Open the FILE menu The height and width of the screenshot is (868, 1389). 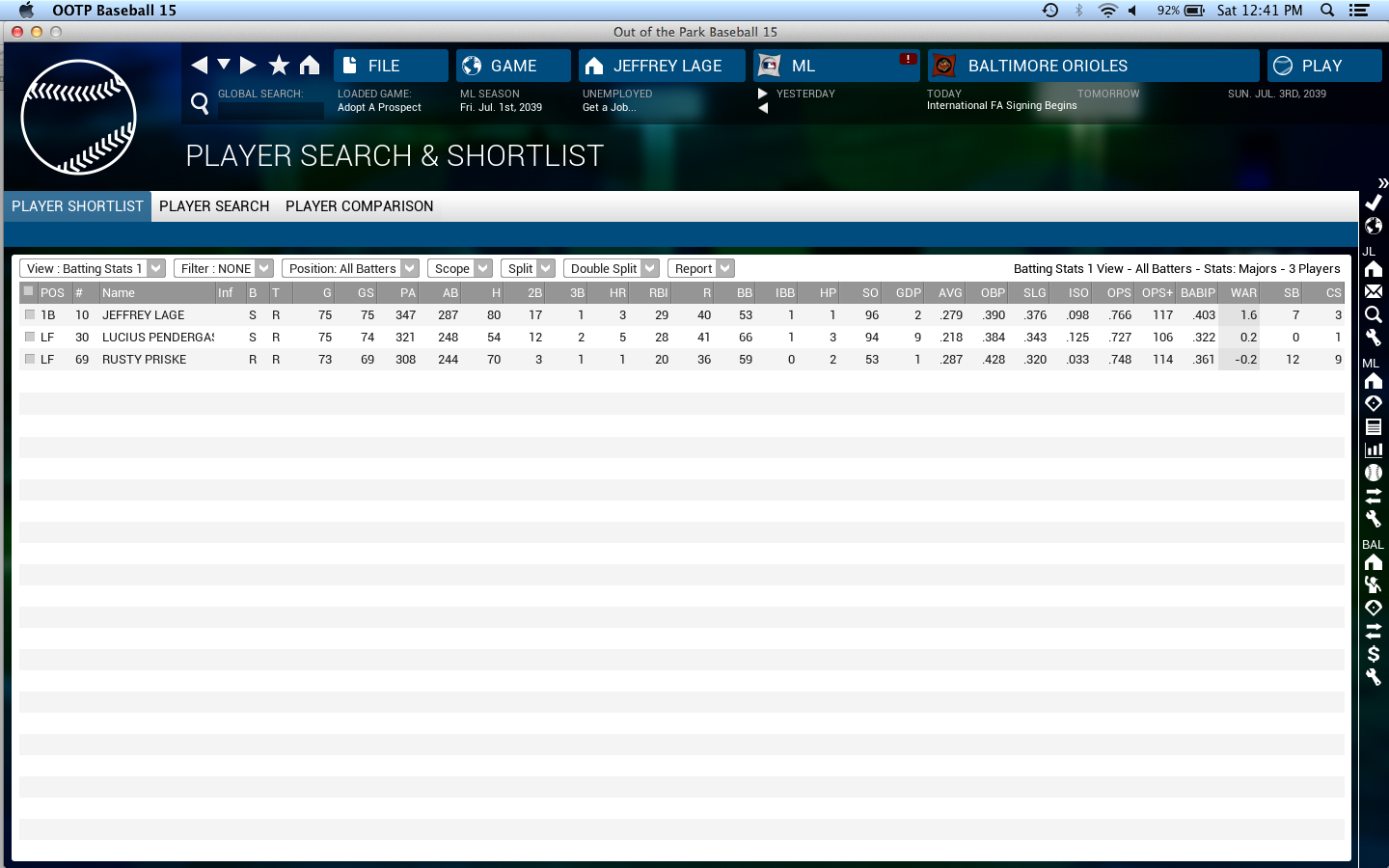(x=391, y=66)
